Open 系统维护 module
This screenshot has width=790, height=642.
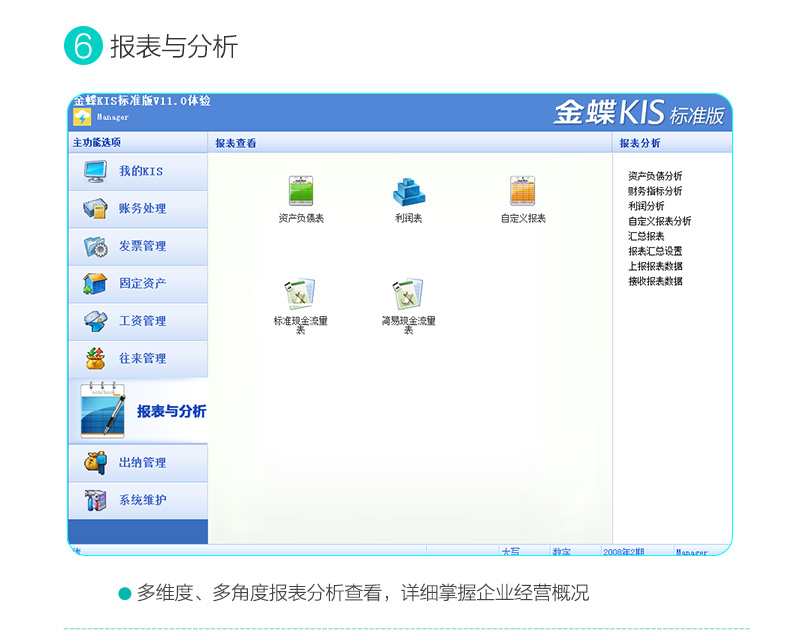(x=142, y=500)
